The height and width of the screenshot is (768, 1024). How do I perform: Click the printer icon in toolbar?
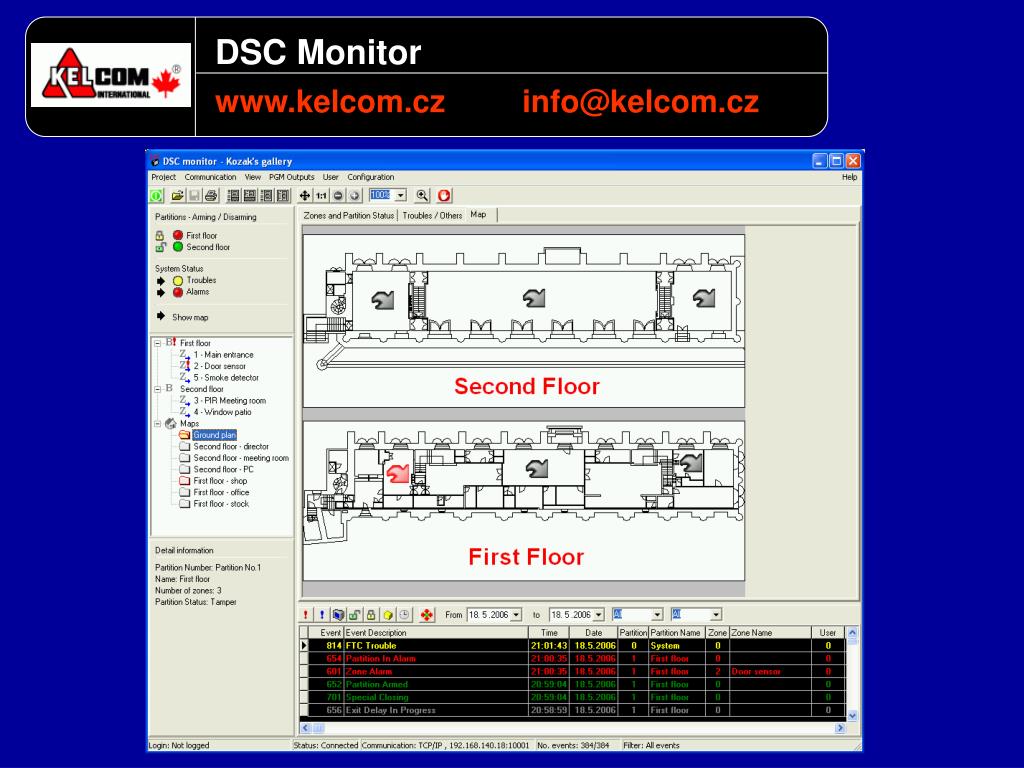pos(210,195)
